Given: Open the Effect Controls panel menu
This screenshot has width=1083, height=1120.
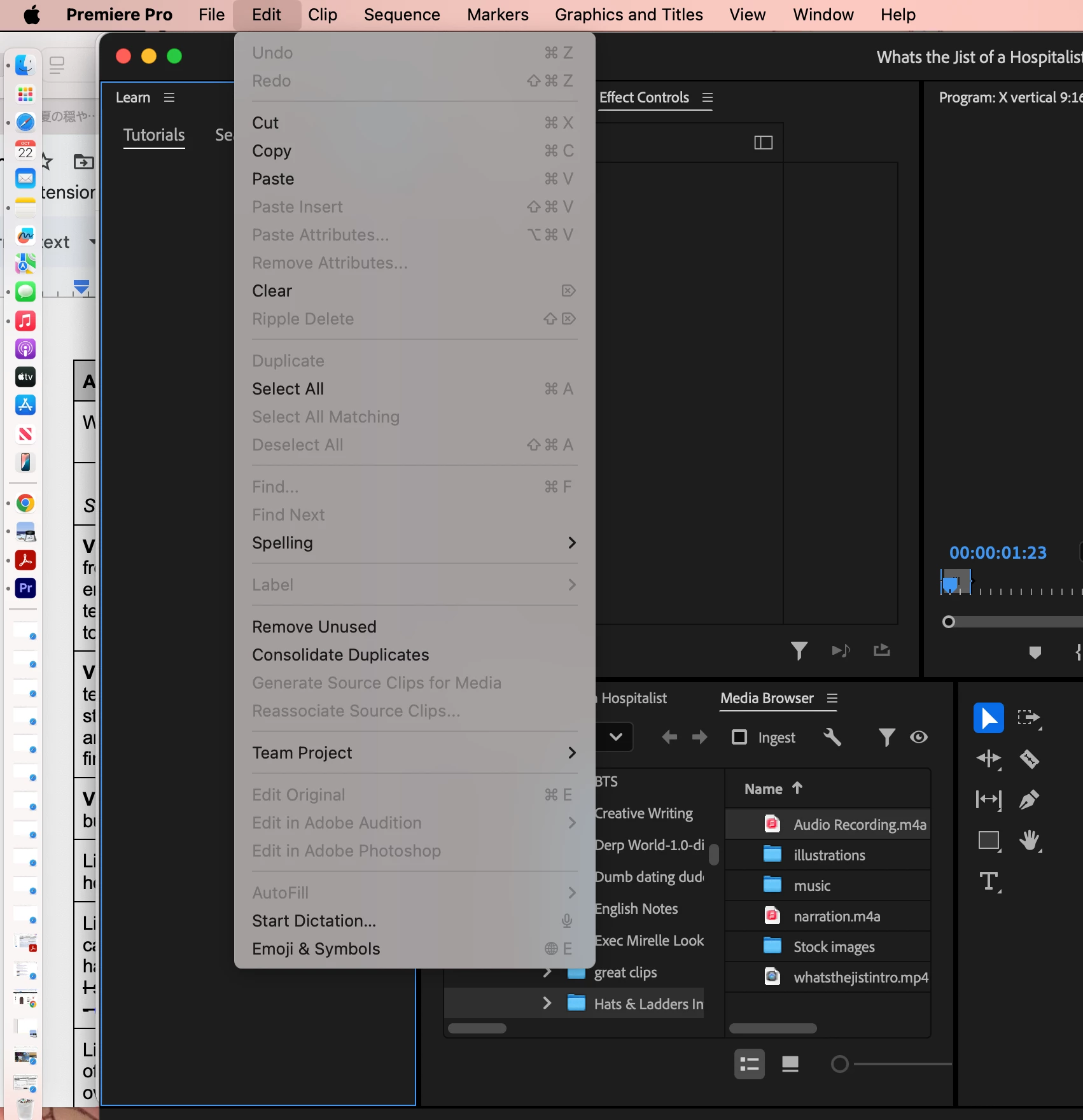Looking at the screenshot, I should (708, 97).
